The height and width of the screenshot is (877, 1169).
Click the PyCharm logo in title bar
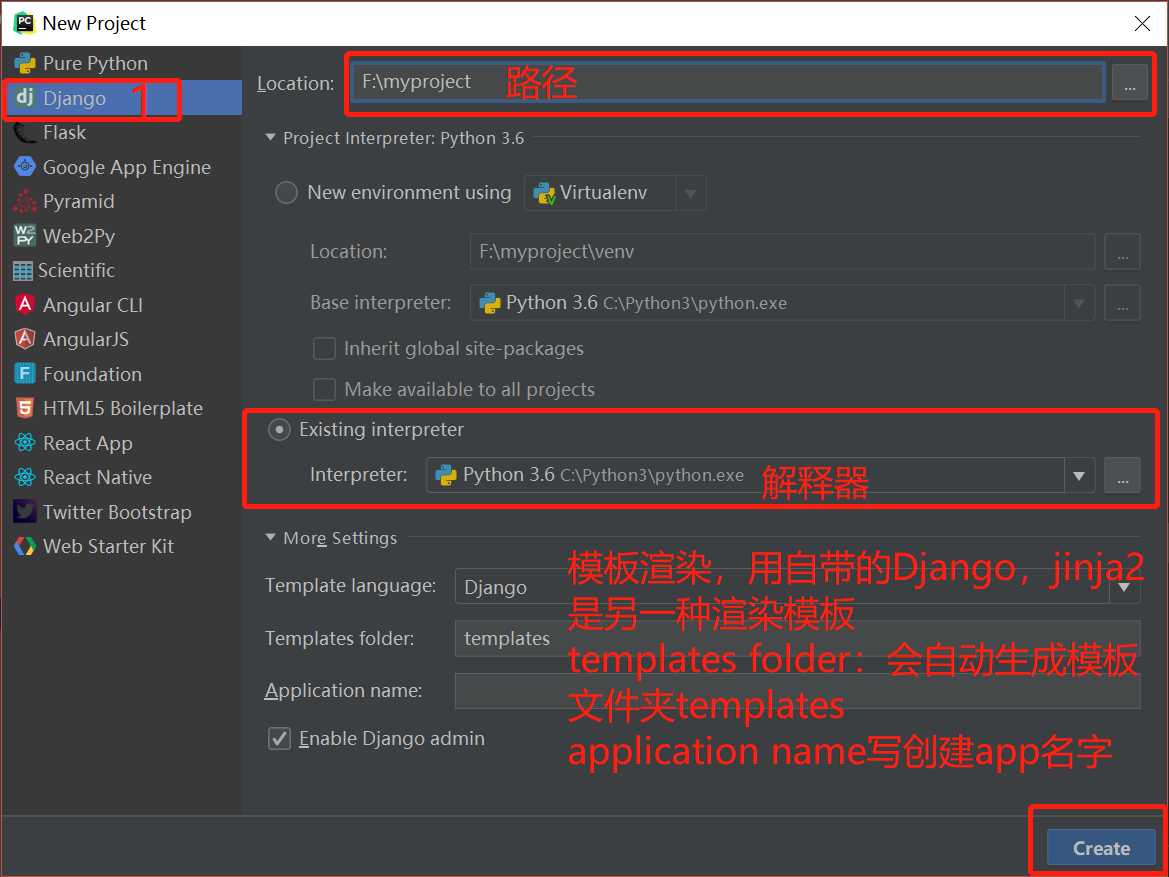(24, 23)
